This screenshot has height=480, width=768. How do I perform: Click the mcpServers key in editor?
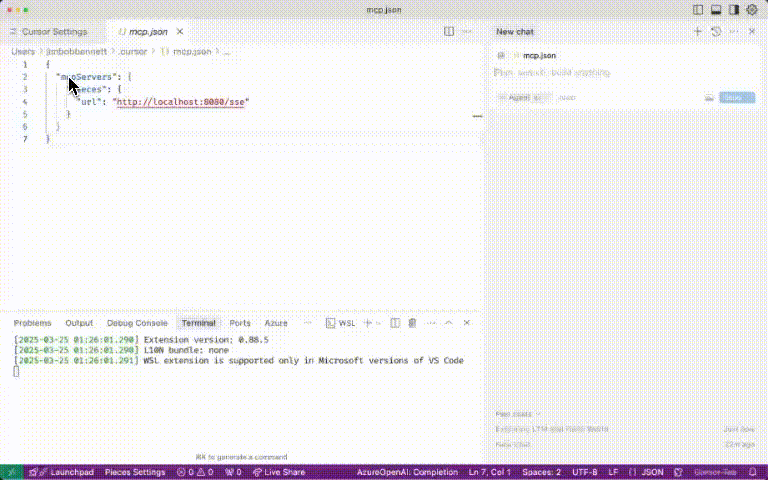point(86,77)
